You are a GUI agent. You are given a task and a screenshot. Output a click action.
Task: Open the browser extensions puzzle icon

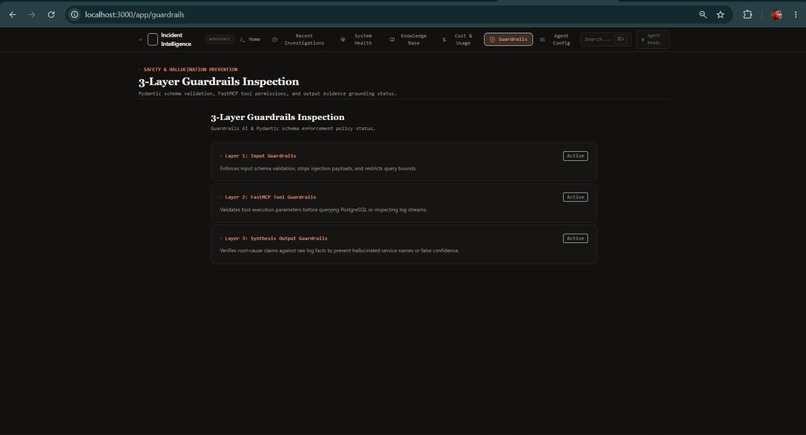coord(747,14)
